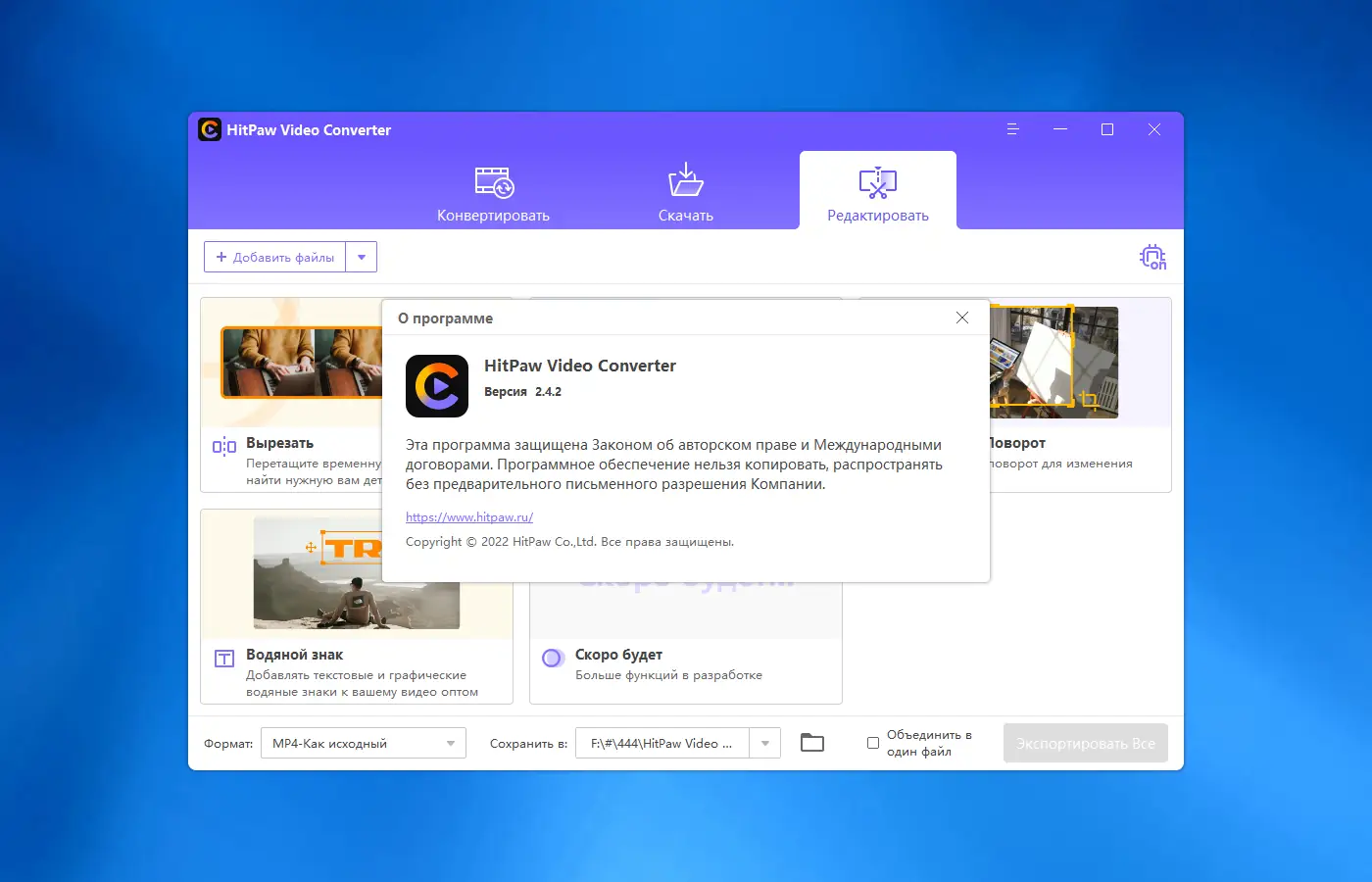The image size is (1372, 882).
Task: Click the Скоро будет icon
Action: (553, 659)
